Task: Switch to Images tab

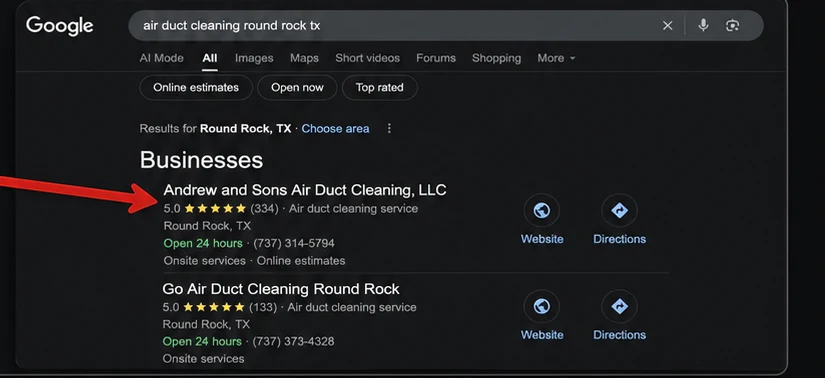Action: [254, 58]
